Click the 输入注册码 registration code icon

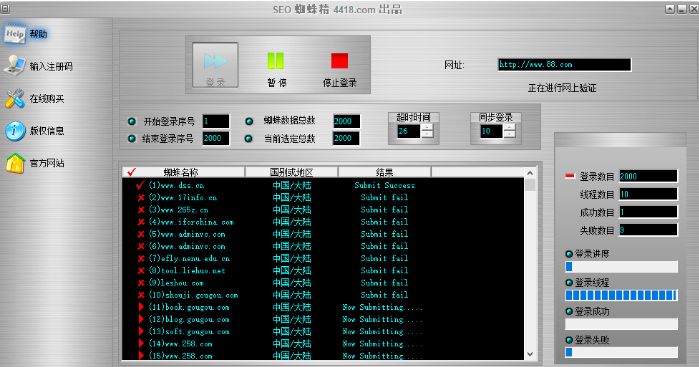click(x=15, y=66)
